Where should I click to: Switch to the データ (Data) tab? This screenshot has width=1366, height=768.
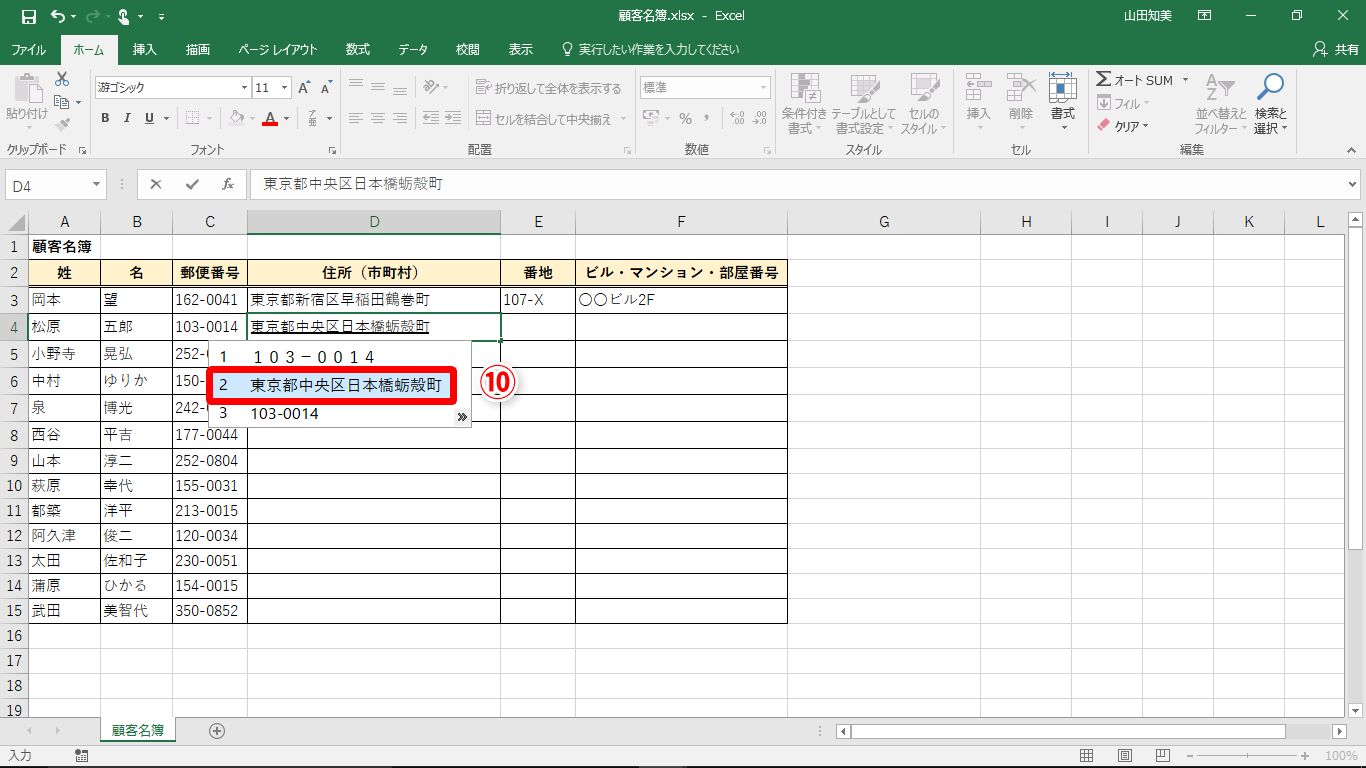click(x=413, y=50)
